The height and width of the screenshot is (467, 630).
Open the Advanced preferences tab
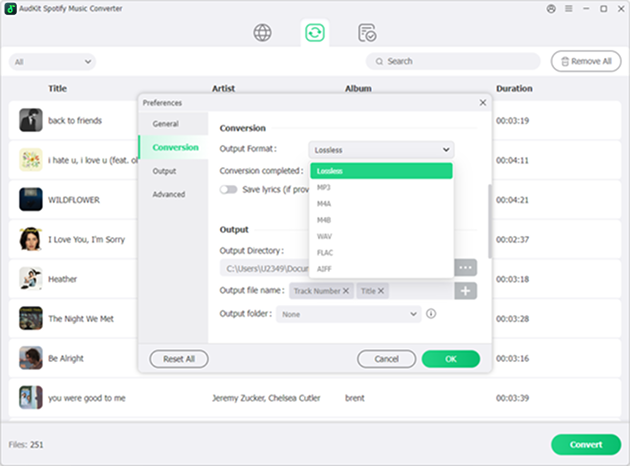tap(173, 194)
